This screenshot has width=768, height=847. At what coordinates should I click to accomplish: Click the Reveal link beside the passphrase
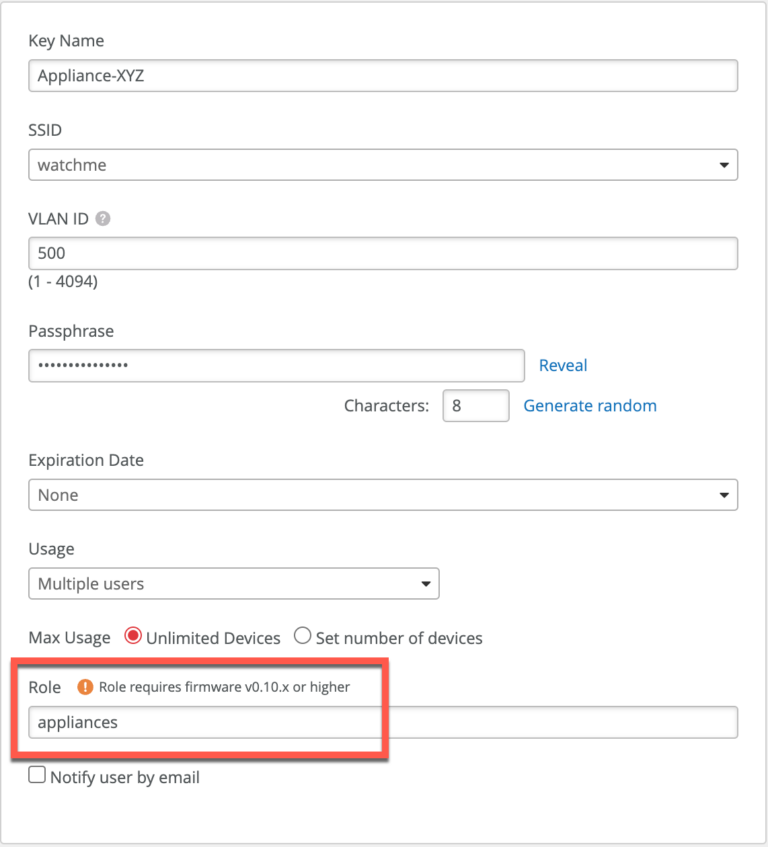[x=563, y=365]
